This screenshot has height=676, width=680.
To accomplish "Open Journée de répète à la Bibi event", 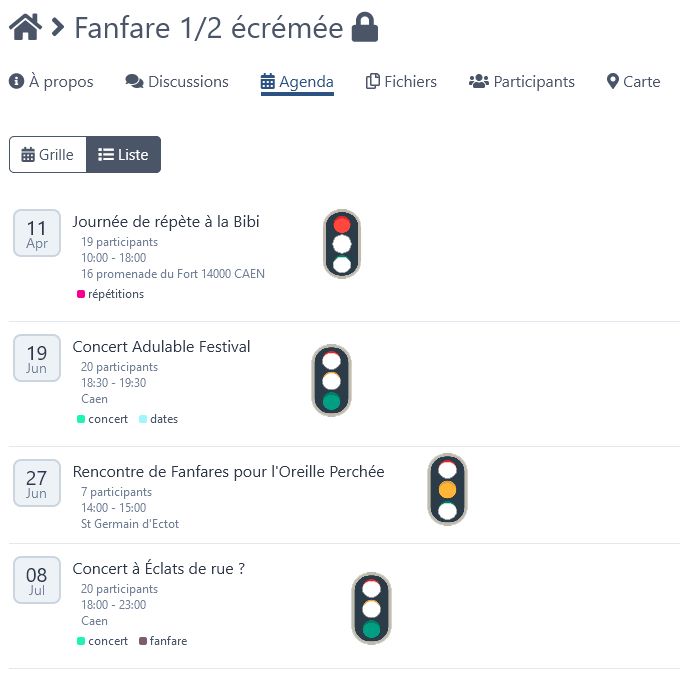I will [x=166, y=222].
